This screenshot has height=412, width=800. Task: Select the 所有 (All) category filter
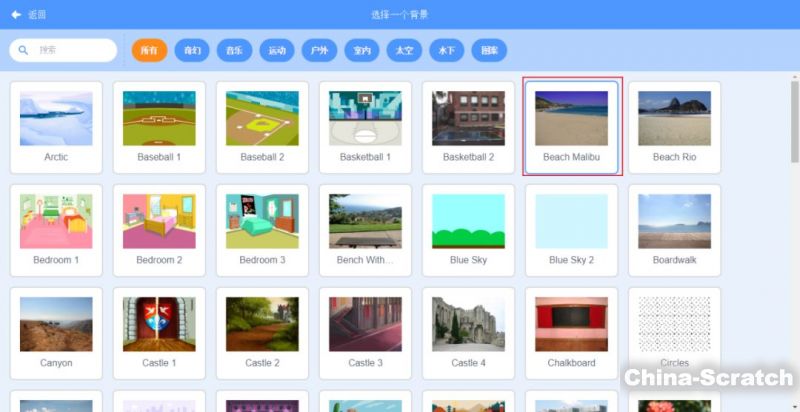(x=148, y=49)
